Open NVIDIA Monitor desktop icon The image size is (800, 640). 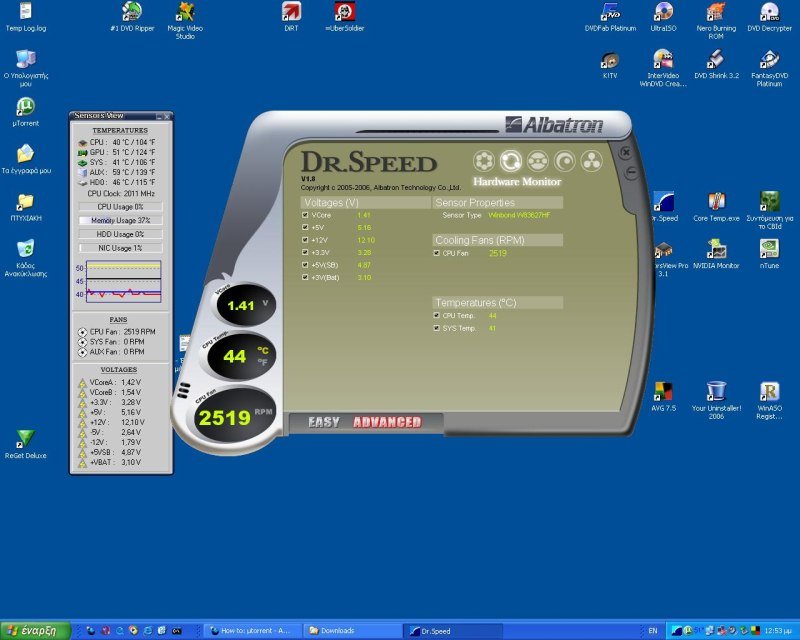point(716,254)
